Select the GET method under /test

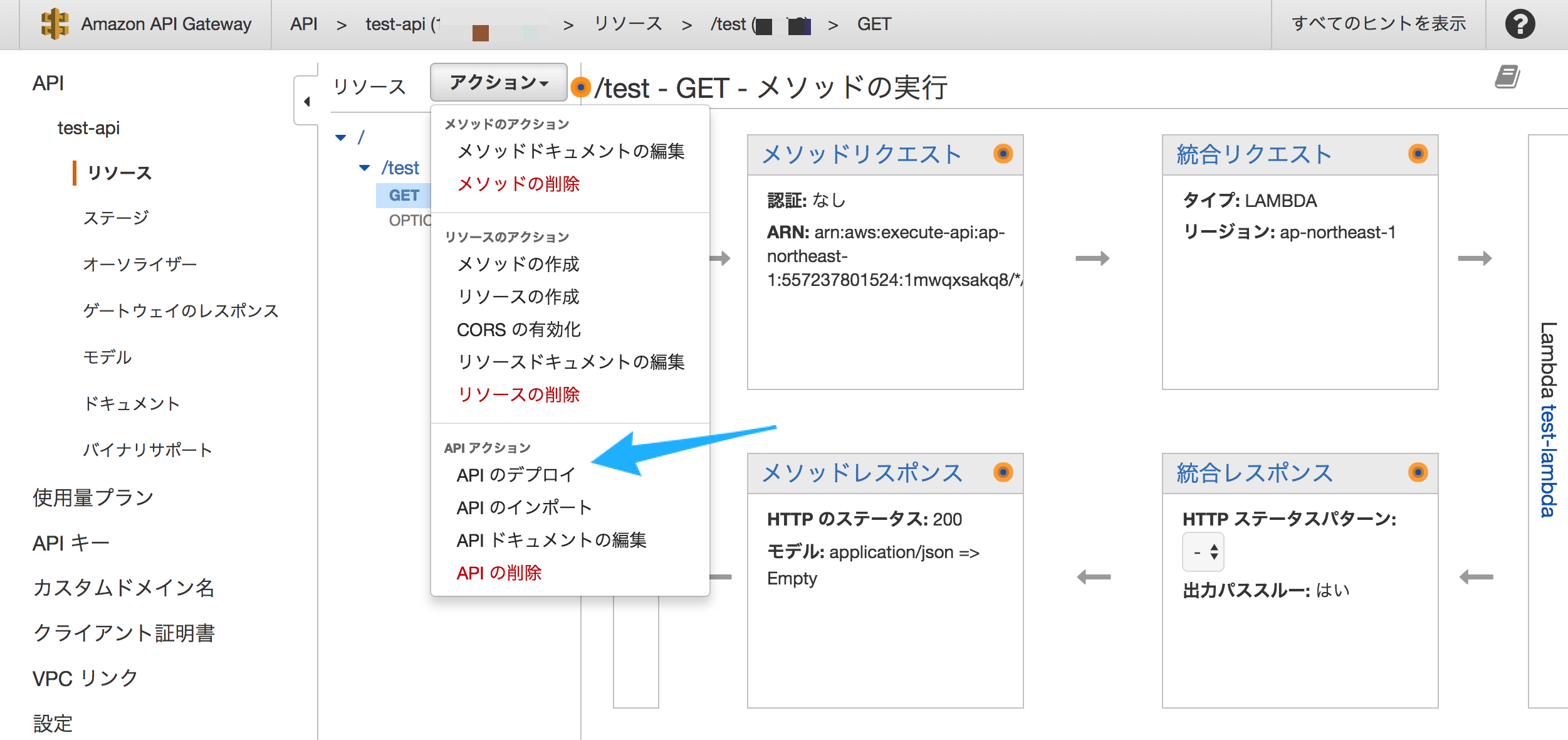[404, 195]
